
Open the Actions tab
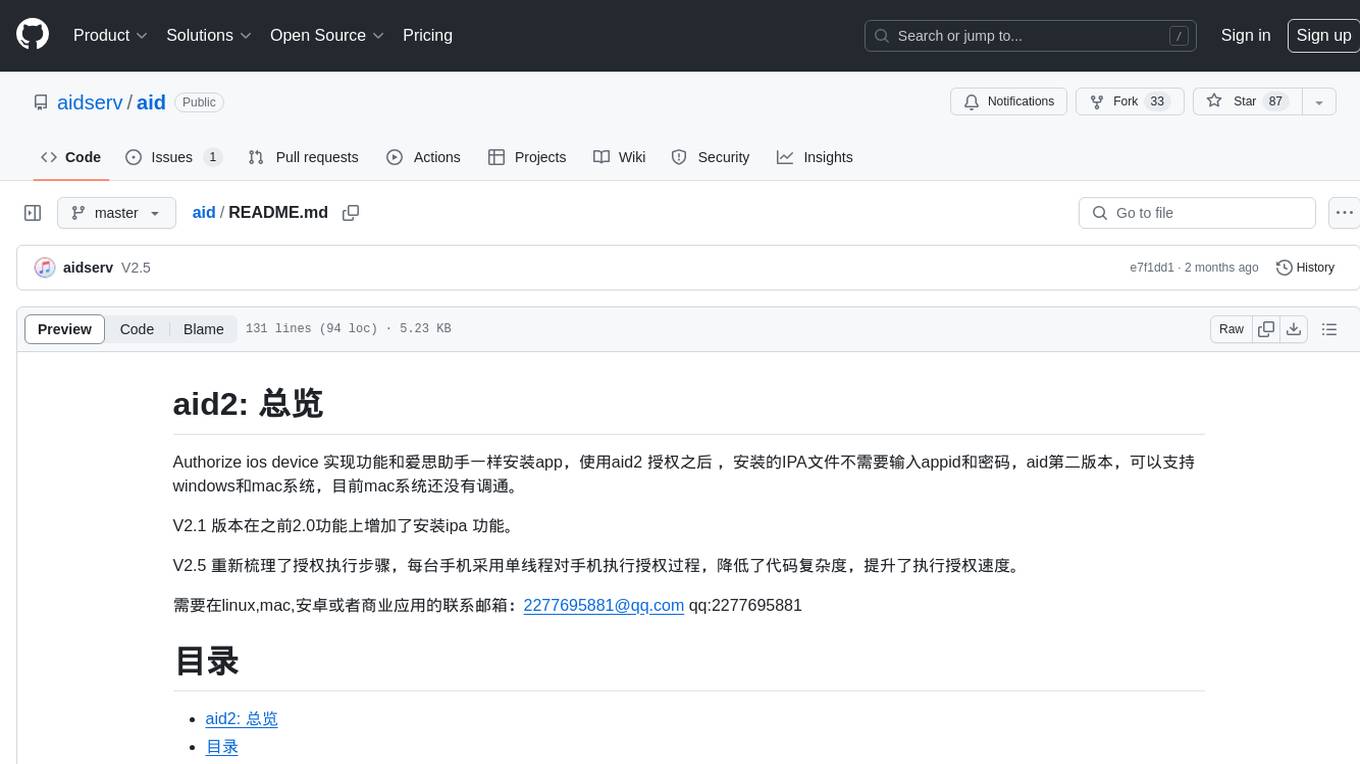[x=423, y=157]
